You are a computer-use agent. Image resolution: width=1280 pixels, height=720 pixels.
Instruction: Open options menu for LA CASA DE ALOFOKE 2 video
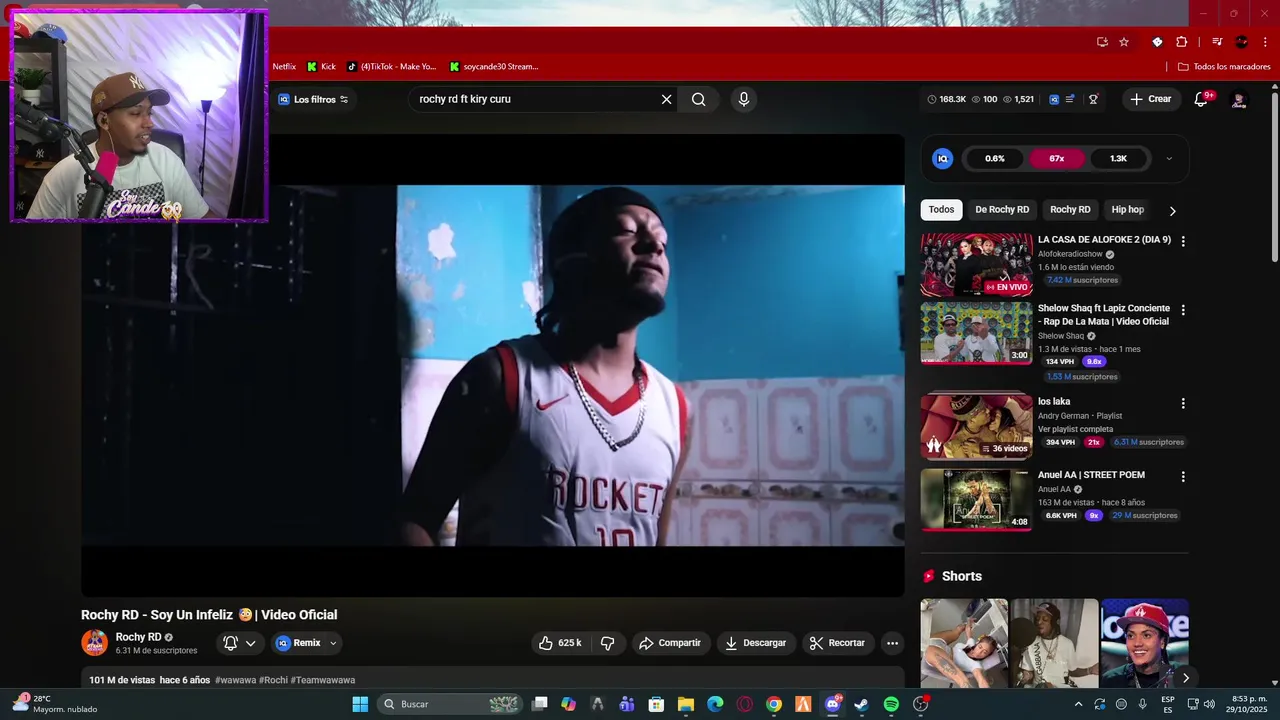click(1183, 241)
